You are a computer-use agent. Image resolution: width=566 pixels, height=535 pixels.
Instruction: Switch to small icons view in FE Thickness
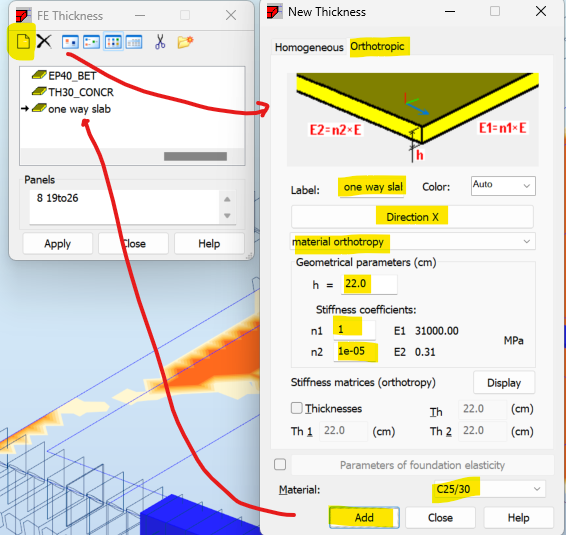[x=91, y=42]
